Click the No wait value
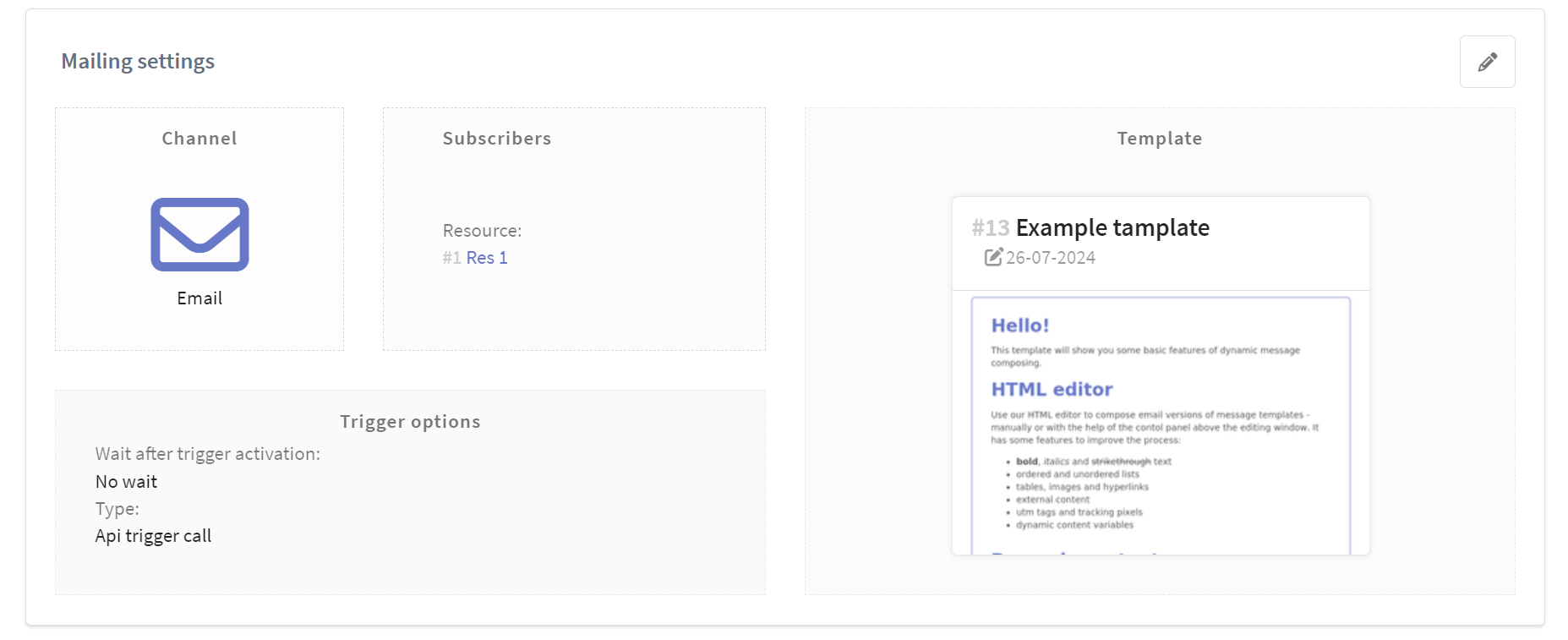Screen dimensions: 1568x640 coord(126,482)
